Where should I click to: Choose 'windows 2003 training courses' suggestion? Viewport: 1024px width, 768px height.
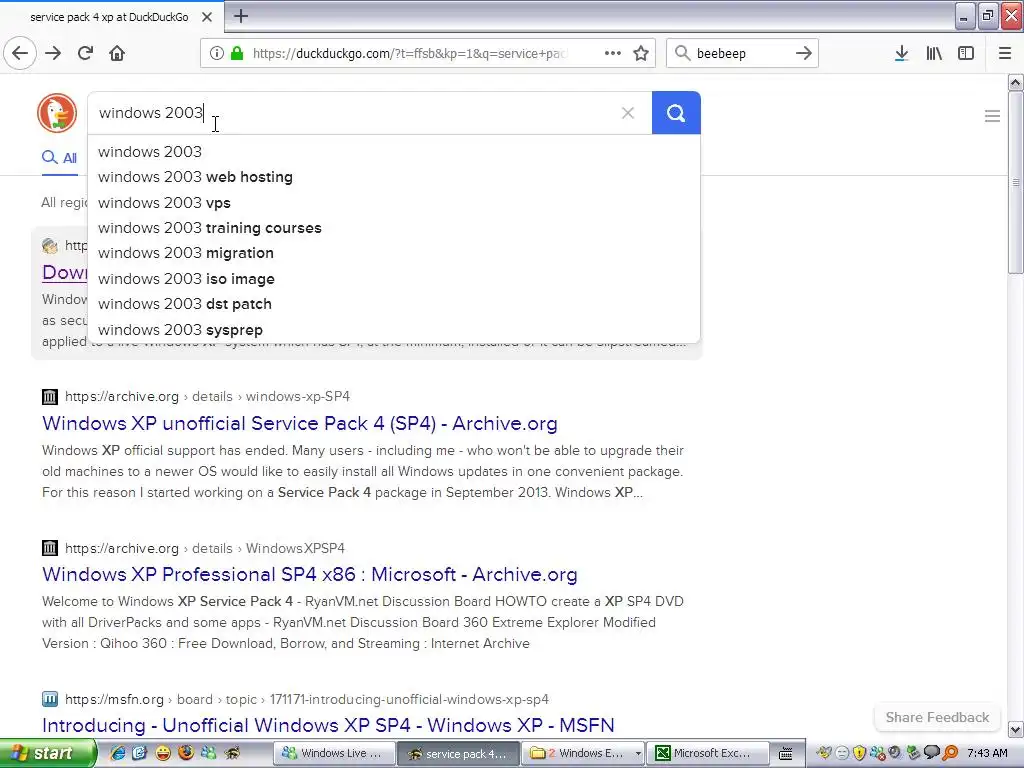click(x=393, y=228)
